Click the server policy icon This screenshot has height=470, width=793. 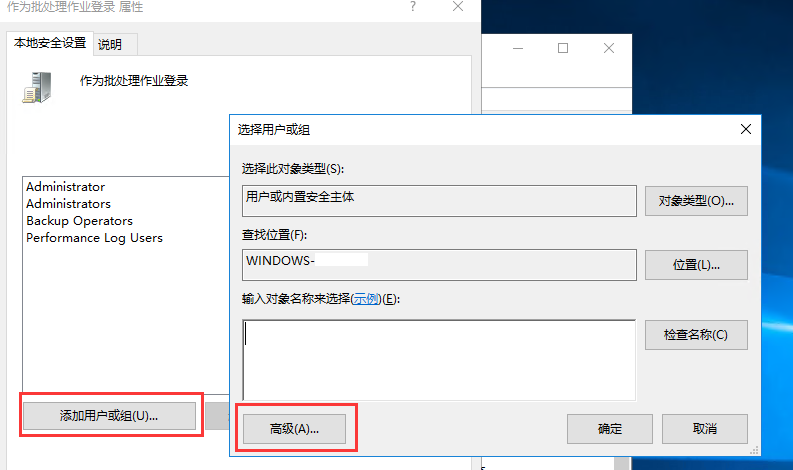(37, 88)
